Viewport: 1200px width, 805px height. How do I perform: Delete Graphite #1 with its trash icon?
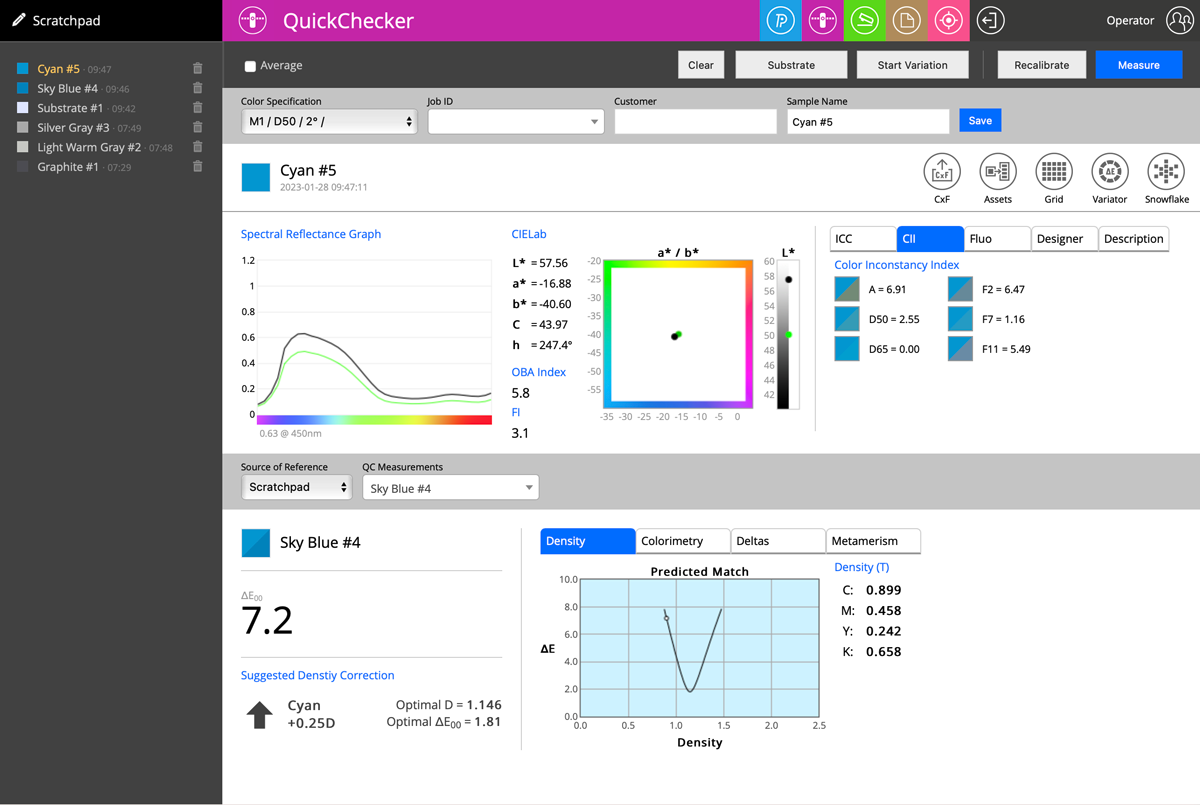click(x=197, y=167)
